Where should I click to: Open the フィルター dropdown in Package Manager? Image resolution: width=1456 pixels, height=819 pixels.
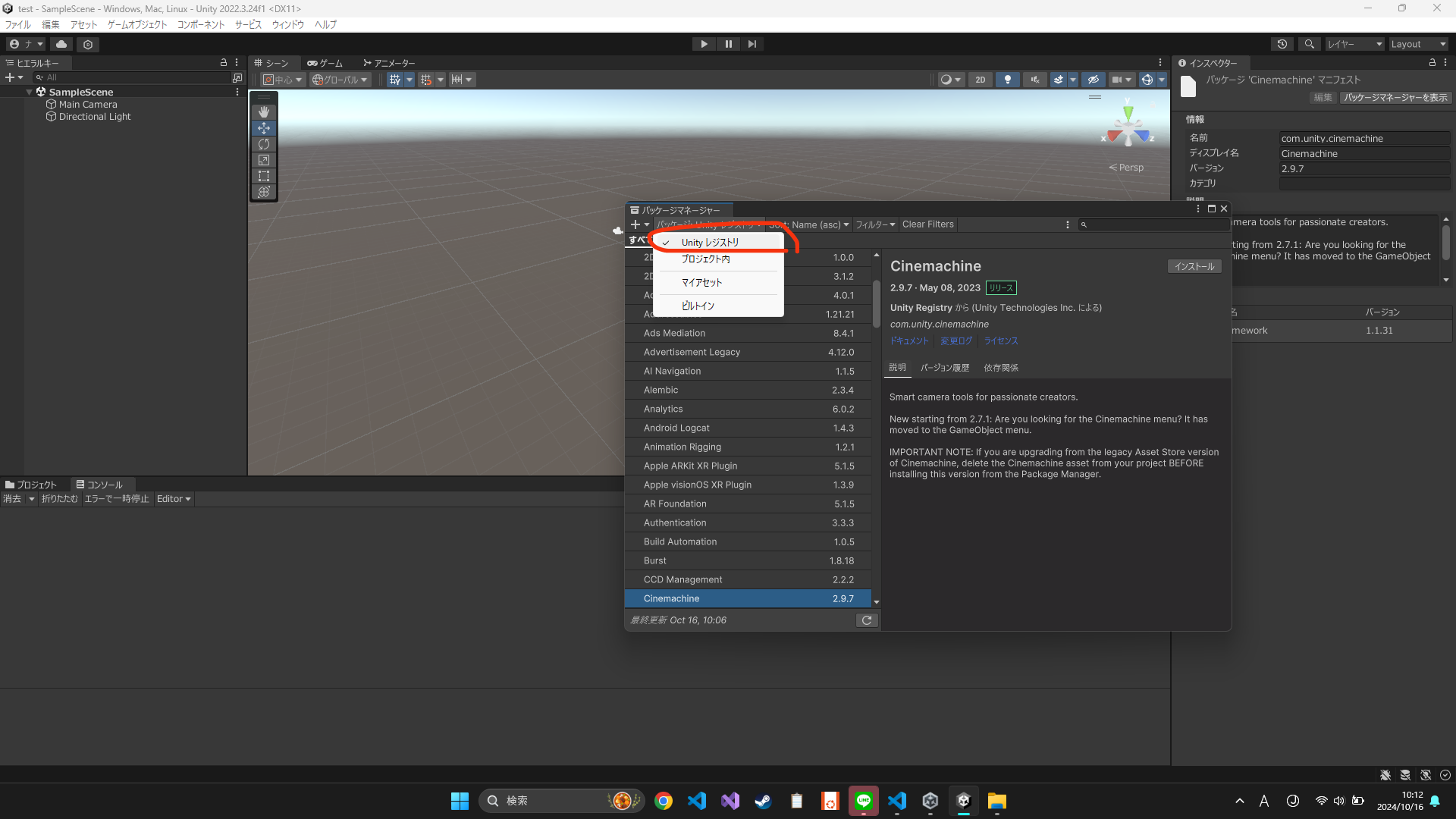[875, 224]
